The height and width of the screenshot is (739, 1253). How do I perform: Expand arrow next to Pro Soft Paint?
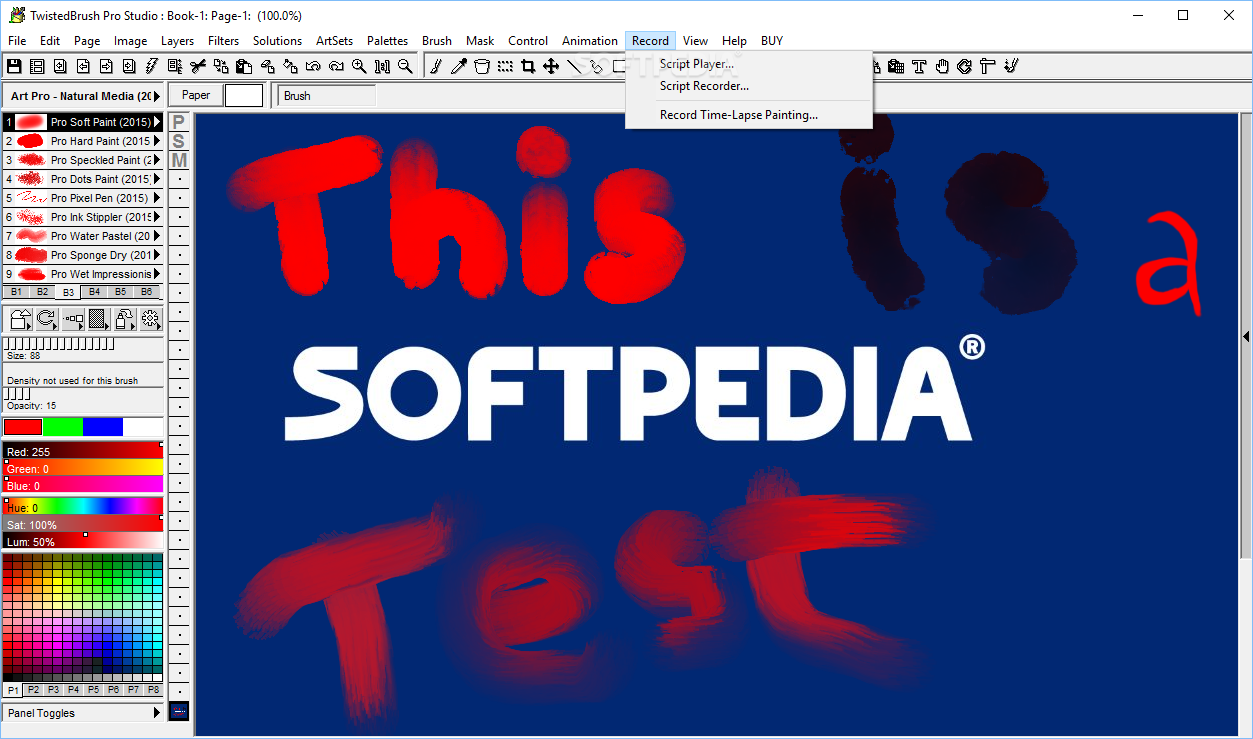(157, 122)
